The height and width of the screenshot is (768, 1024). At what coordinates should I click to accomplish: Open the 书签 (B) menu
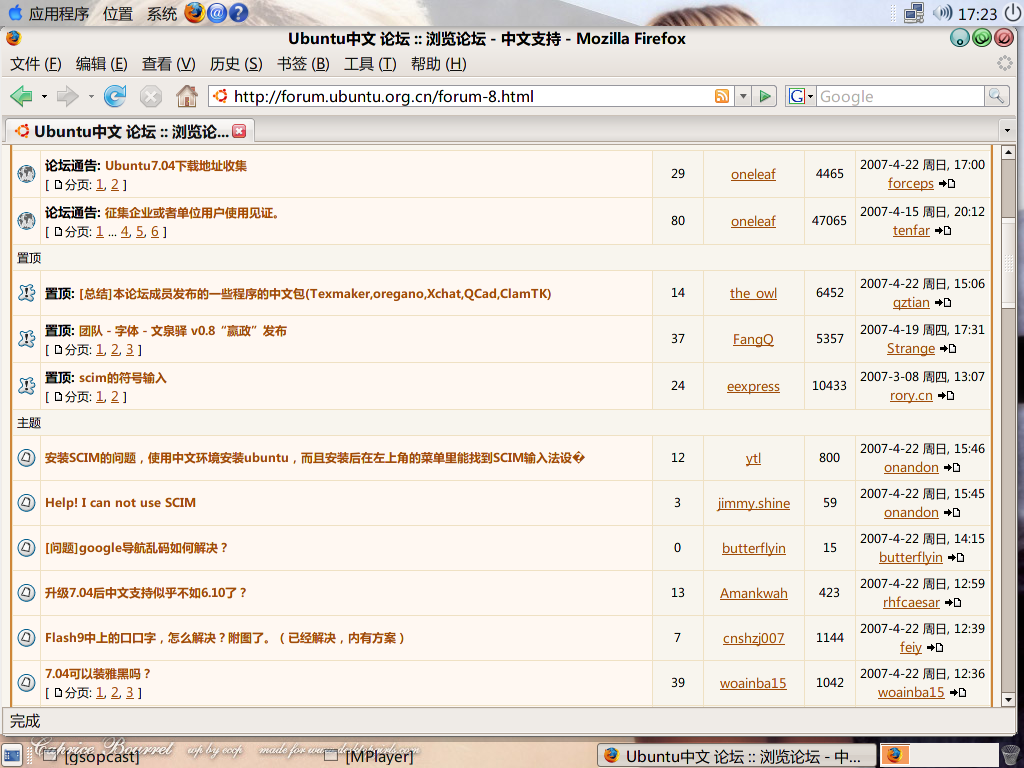(x=303, y=64)
